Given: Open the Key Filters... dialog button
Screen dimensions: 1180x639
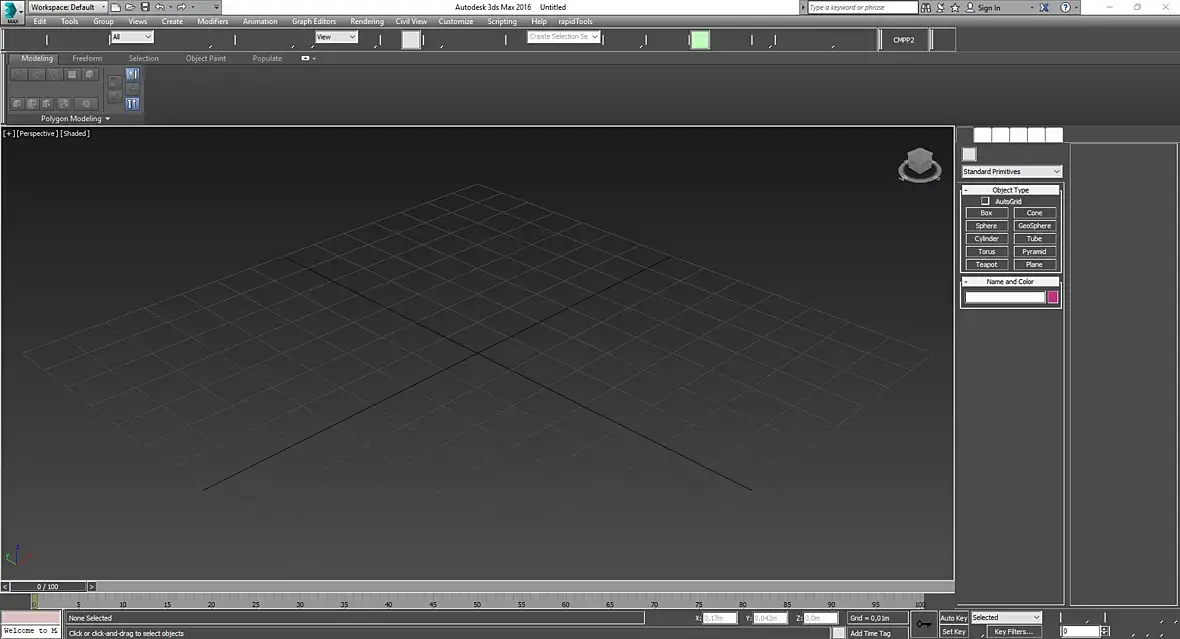Looking at the screenshot, I should (1013, 631).
